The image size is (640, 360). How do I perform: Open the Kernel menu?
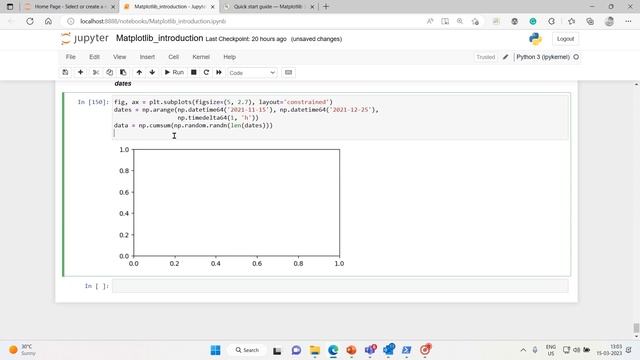point(201,57)
